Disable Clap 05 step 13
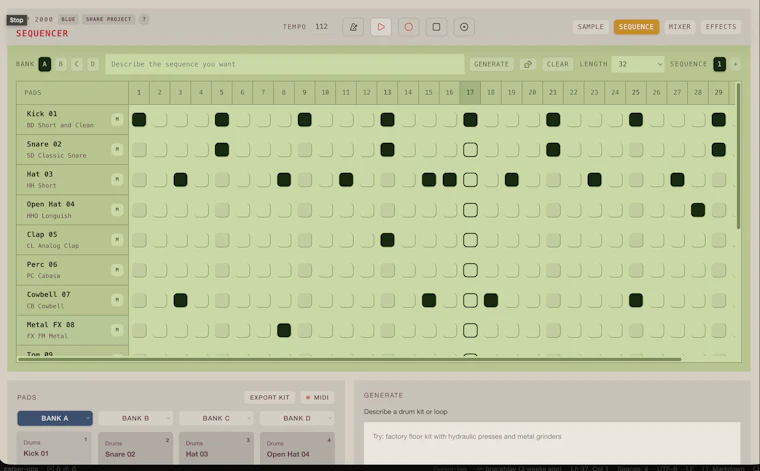 coord(387,240)
